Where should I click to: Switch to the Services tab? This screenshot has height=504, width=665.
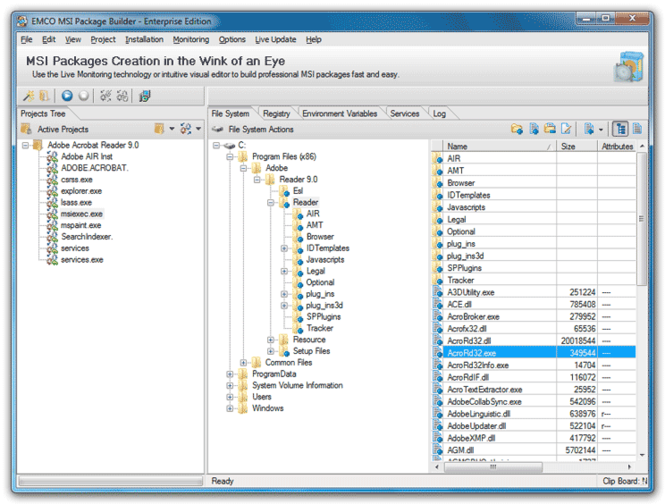click(x=405, y=114)
